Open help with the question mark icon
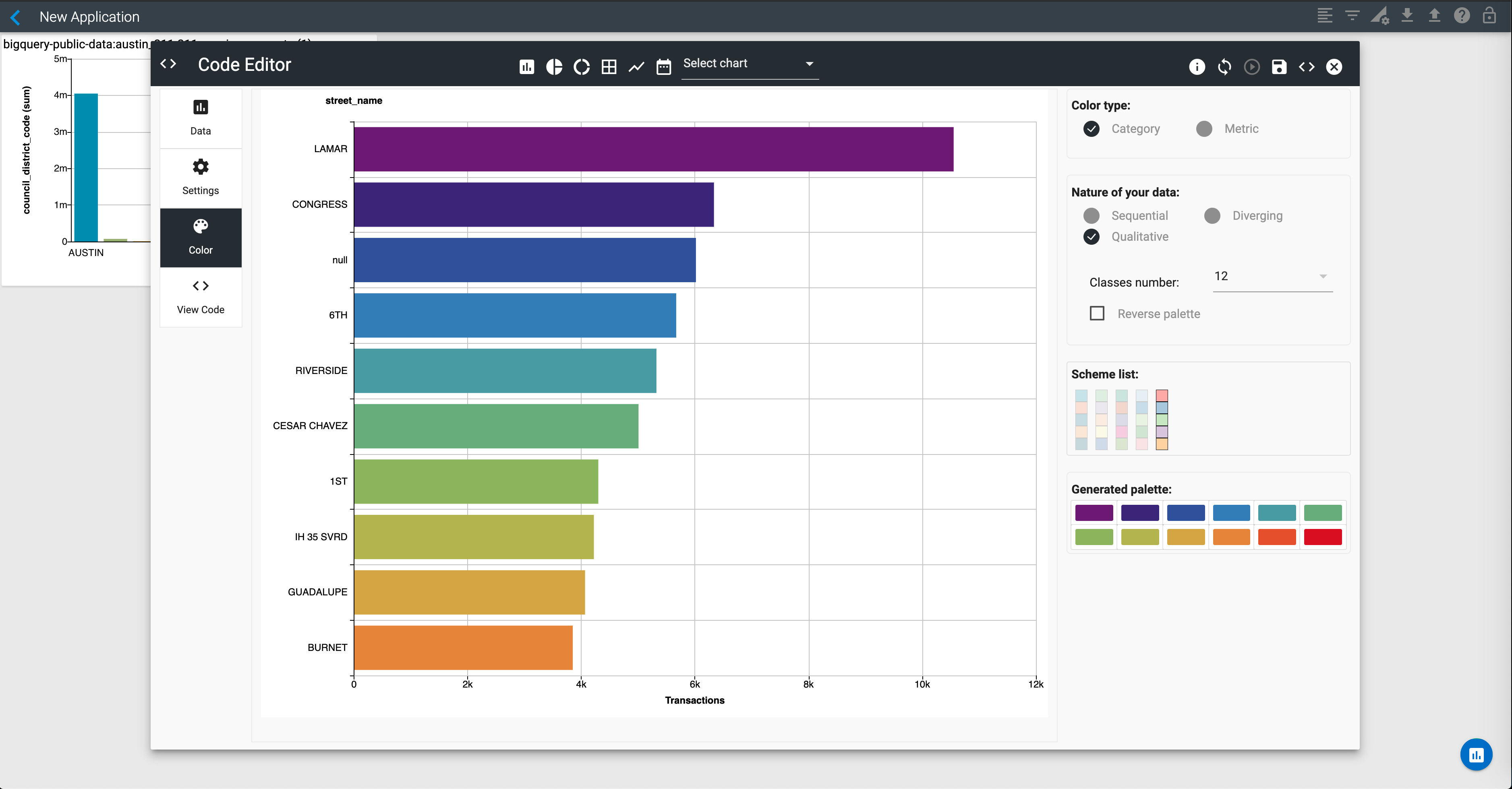Image resolution: width=1512 pixels, height=789 pixels. 1462,16
